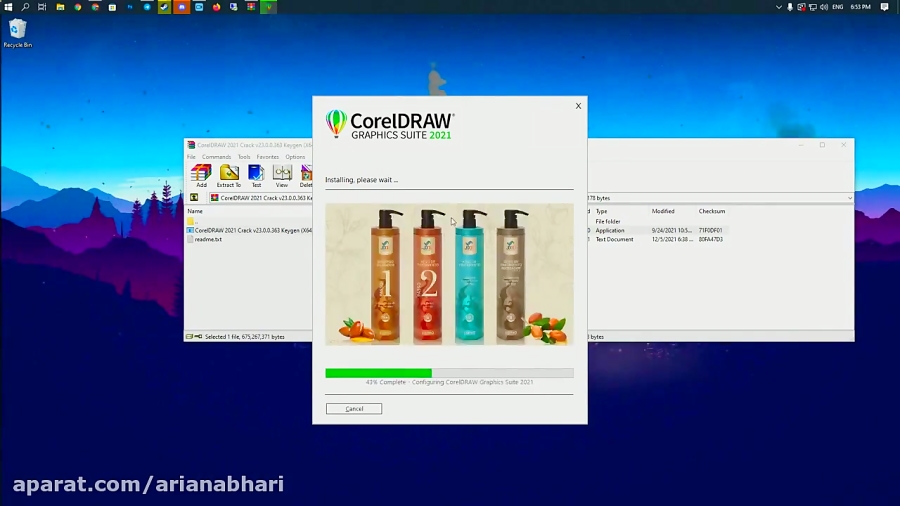Open WinRAR Tools menu
This screenshot has width=900, height=506.
244,157
